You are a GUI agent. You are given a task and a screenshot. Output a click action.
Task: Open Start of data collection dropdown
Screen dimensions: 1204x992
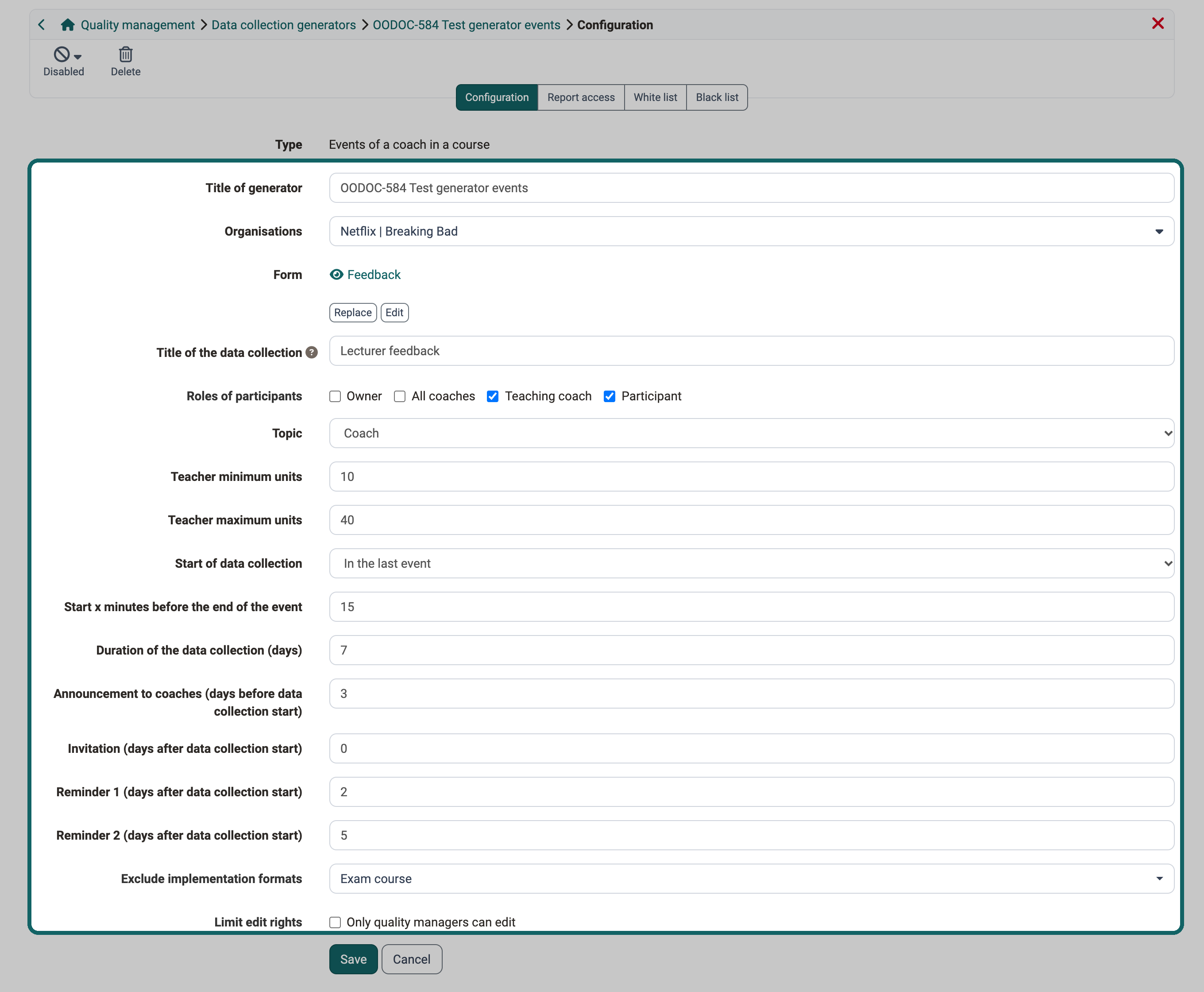[x=752, y=563]
